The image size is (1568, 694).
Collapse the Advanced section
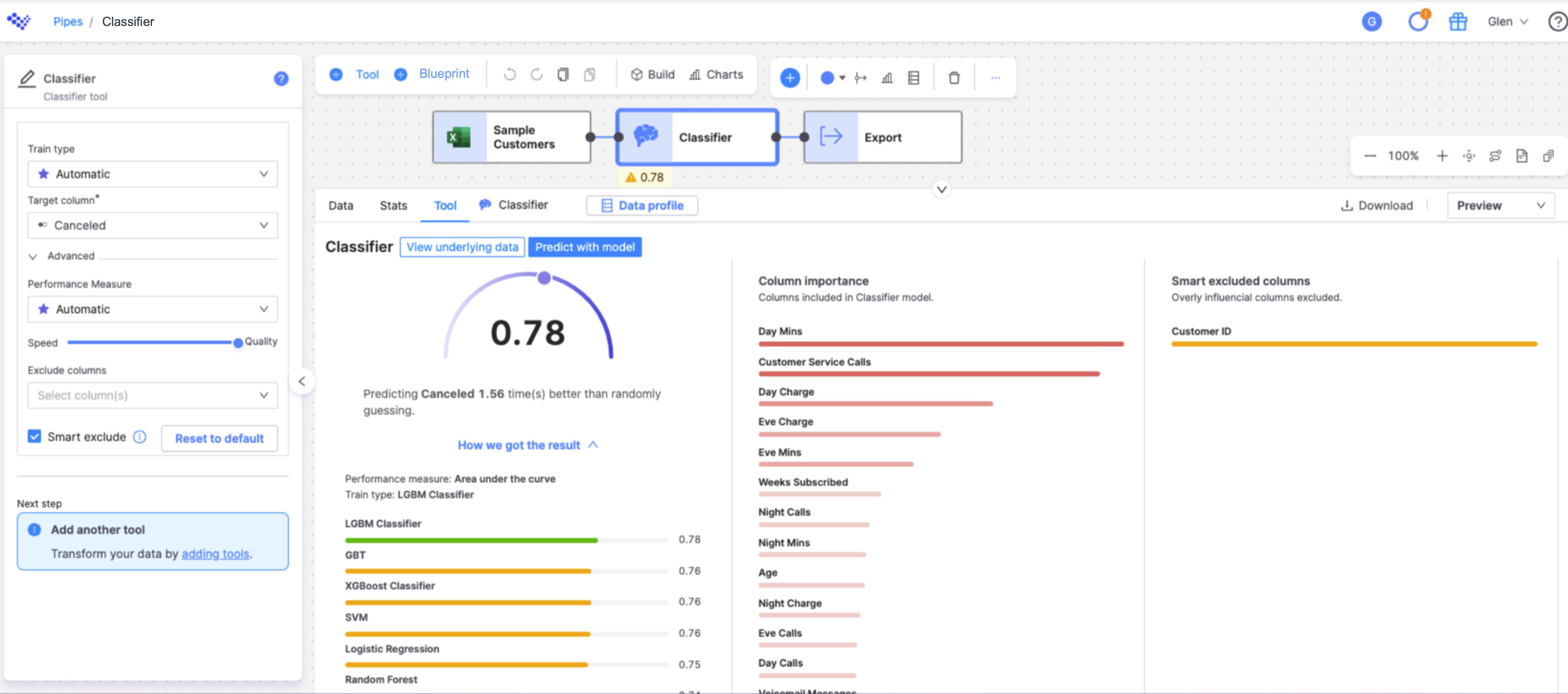pyautogui.click(x=33, y=256)
